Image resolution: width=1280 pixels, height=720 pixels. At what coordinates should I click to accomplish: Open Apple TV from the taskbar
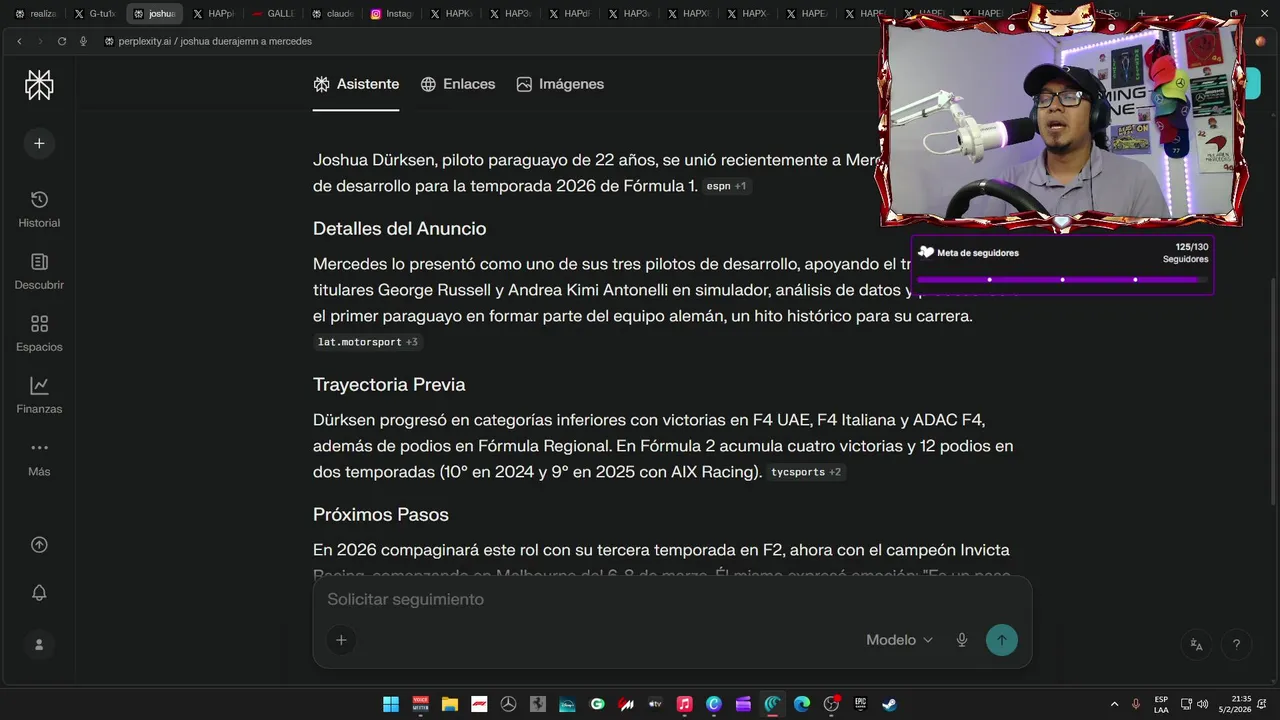pyautogui.click(x=655, y=704)
